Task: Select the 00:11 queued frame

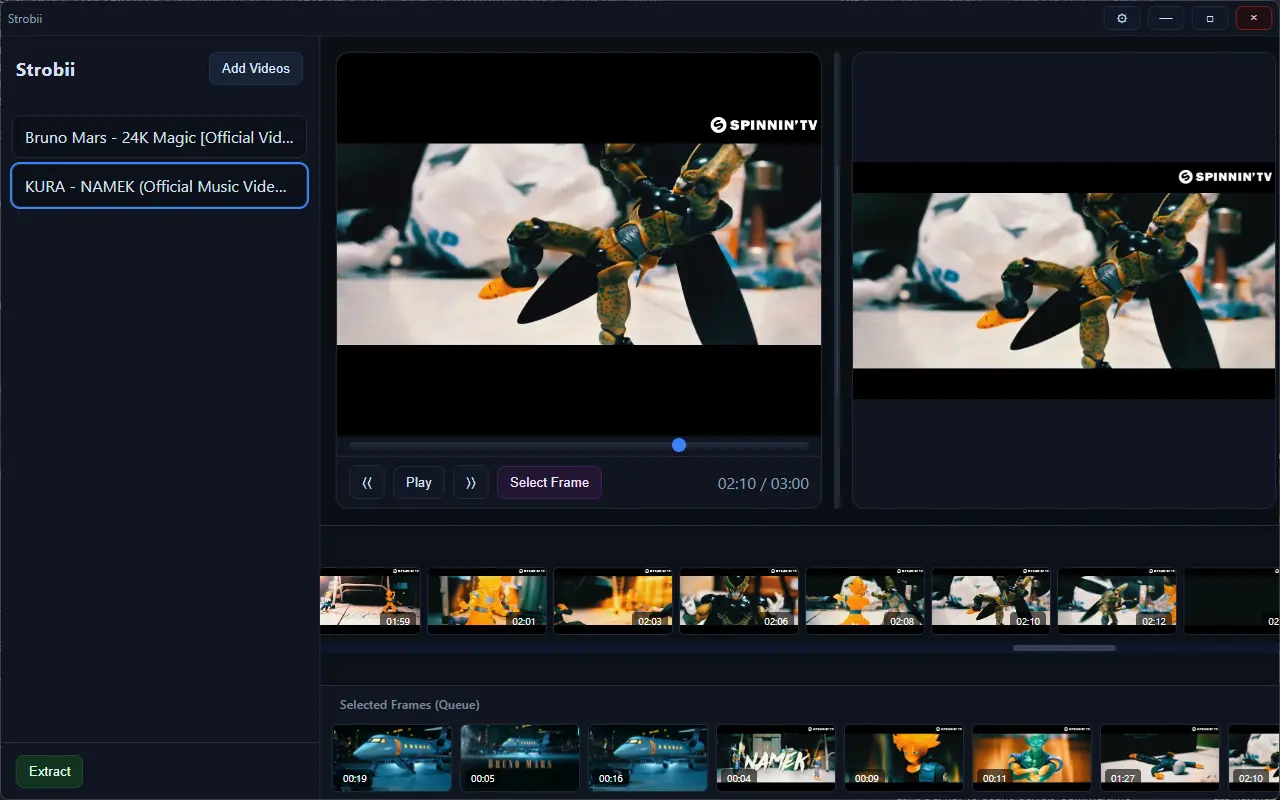Action: coord(1032,758)
